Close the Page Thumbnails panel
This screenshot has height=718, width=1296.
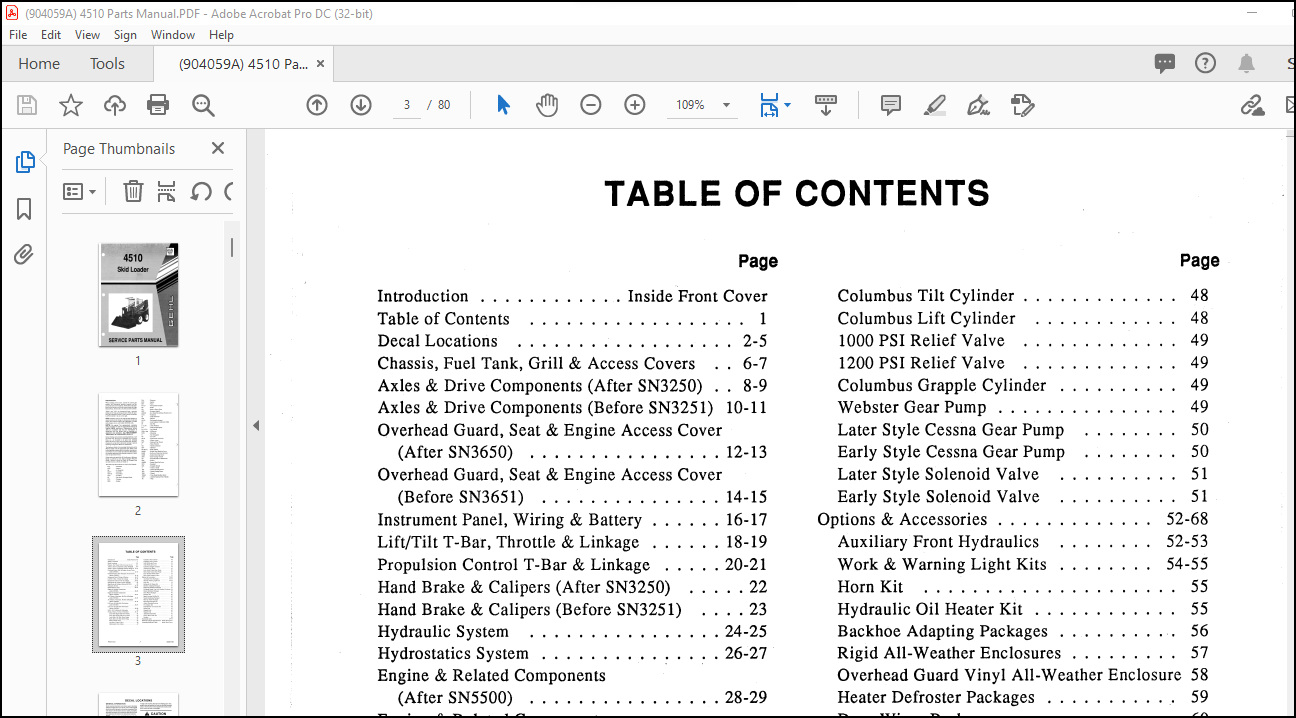(218, 149)
